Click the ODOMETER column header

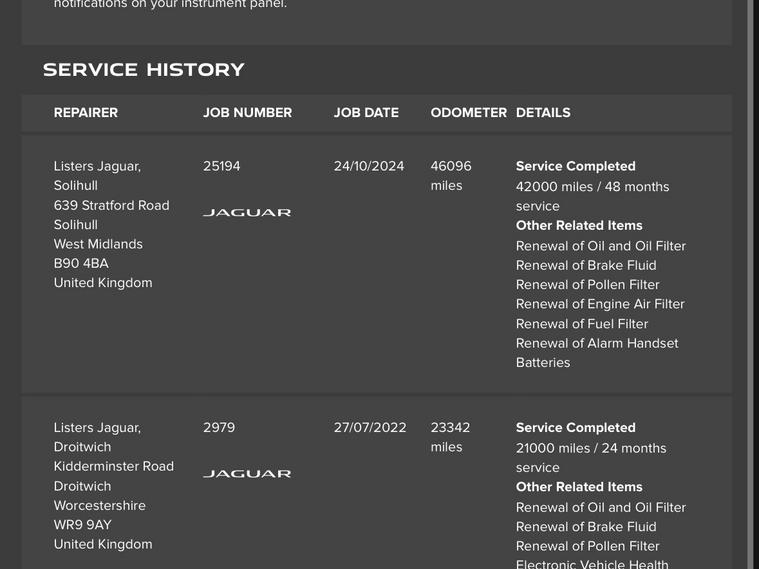coord(468,113)
